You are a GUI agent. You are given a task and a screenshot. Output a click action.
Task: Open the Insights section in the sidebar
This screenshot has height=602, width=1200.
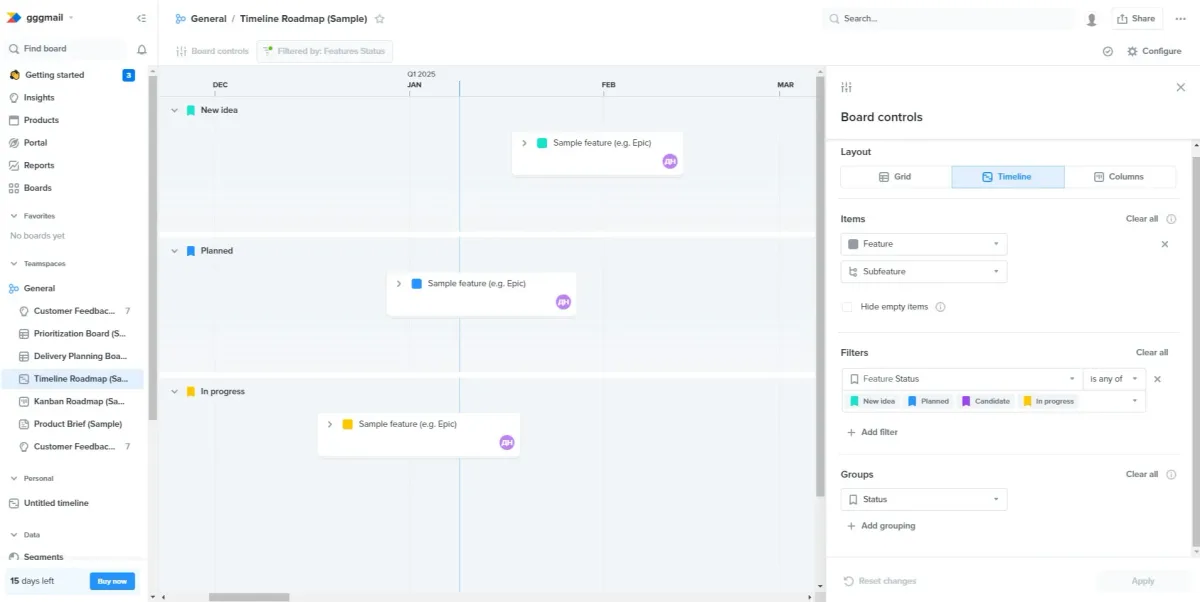click(38, 97)
